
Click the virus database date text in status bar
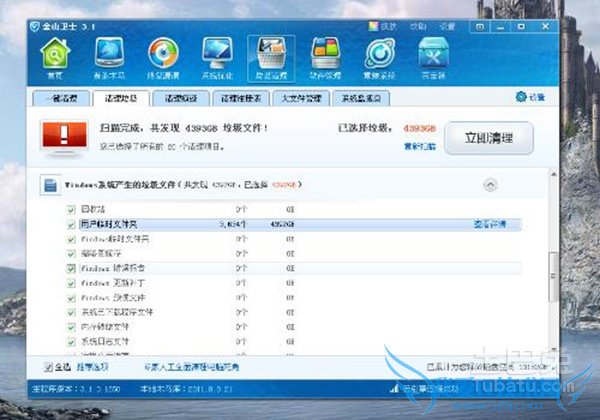click(x=186, y=389)
